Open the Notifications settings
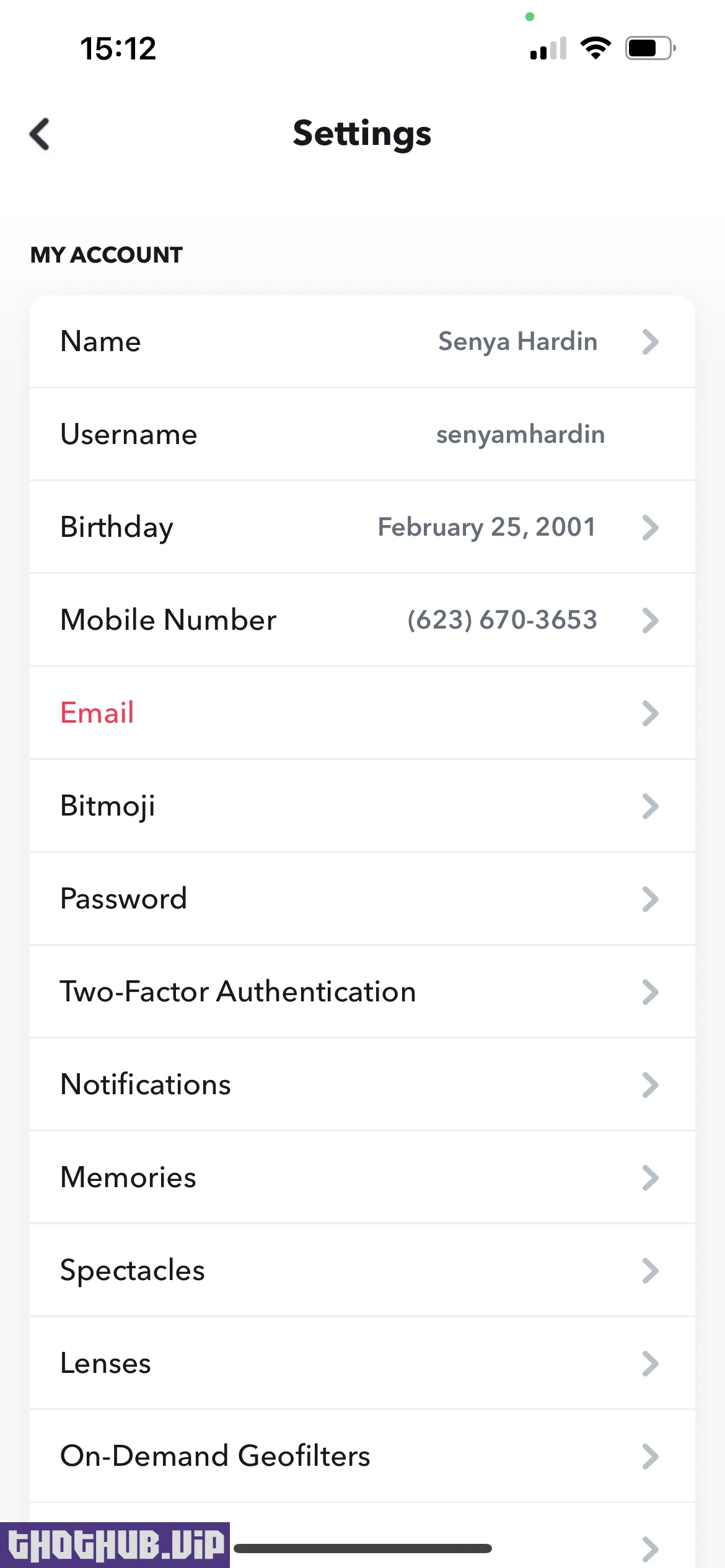 point(146,1084)
